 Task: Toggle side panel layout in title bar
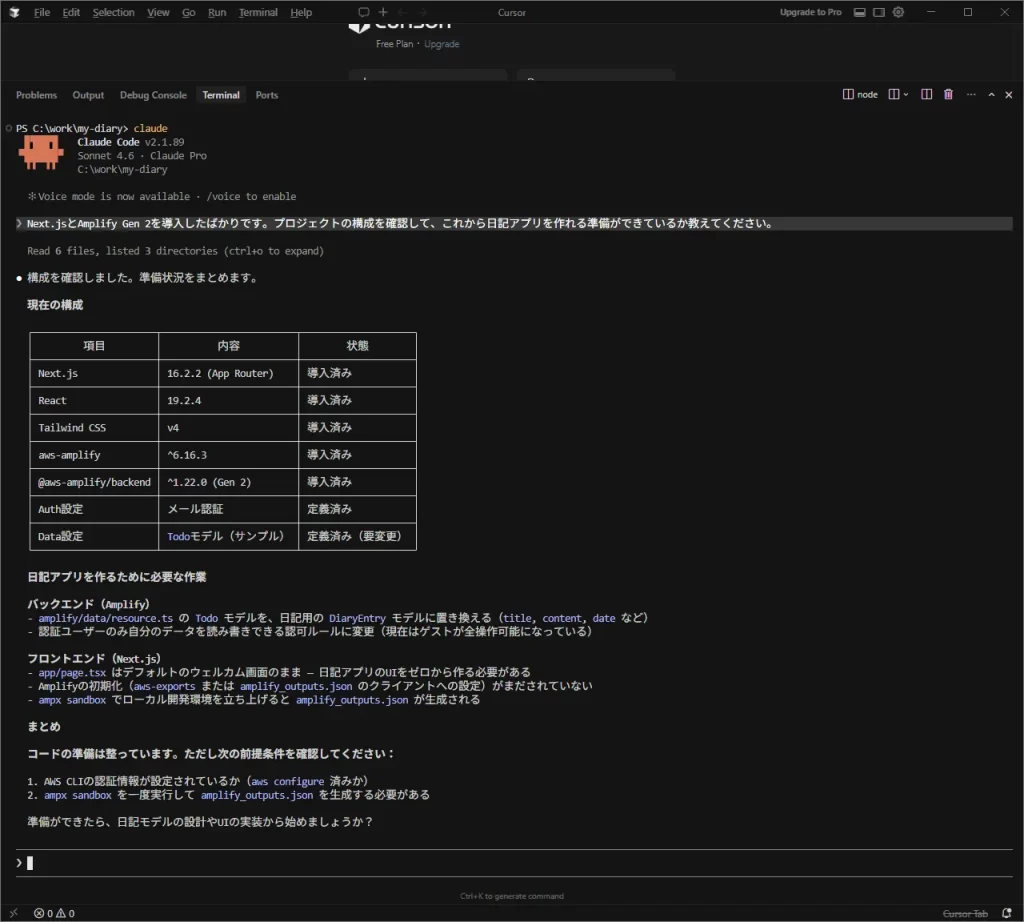coord(878,12)
